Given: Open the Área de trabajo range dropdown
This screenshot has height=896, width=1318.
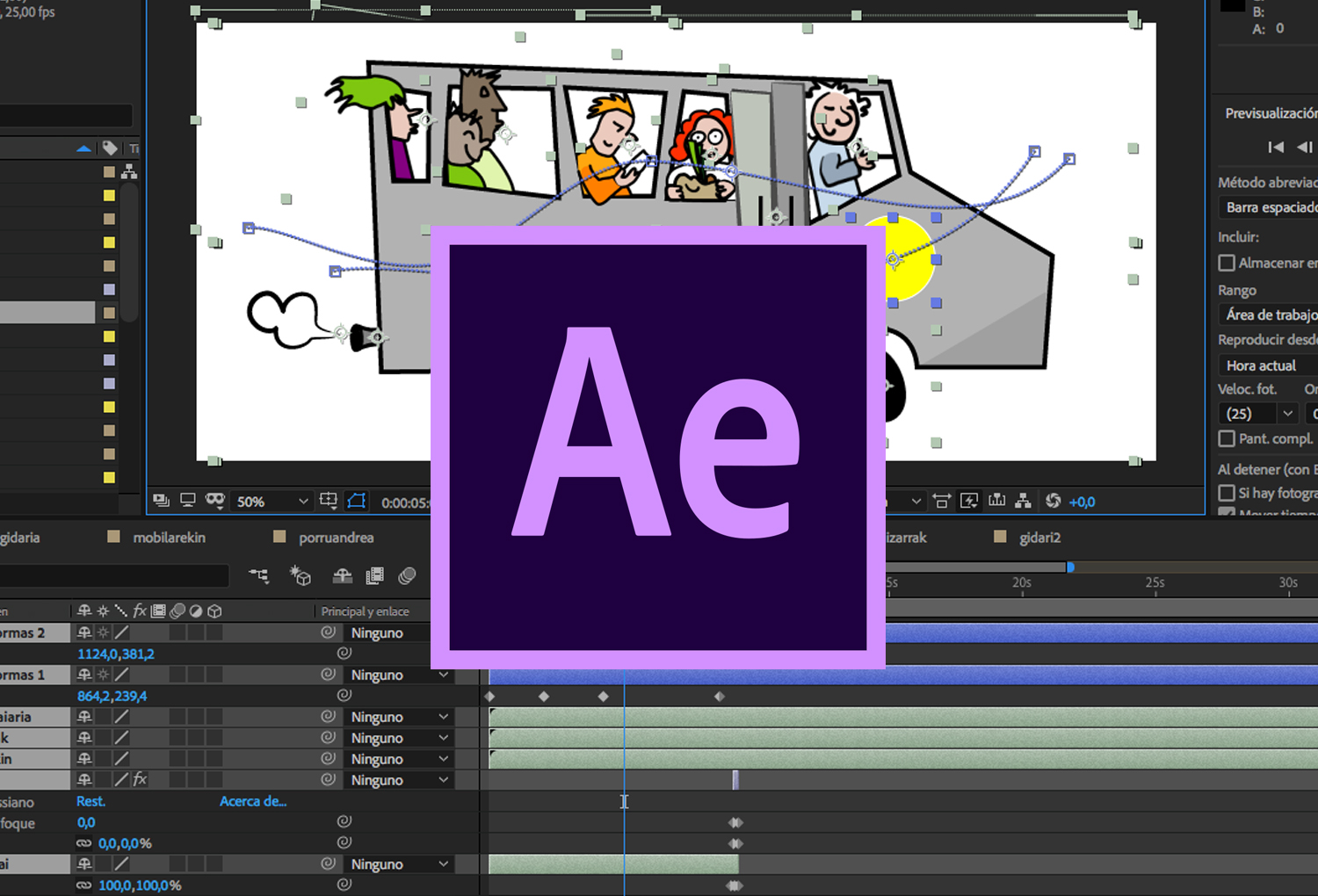Looking at the screenshot, I should click(1268, 314).
